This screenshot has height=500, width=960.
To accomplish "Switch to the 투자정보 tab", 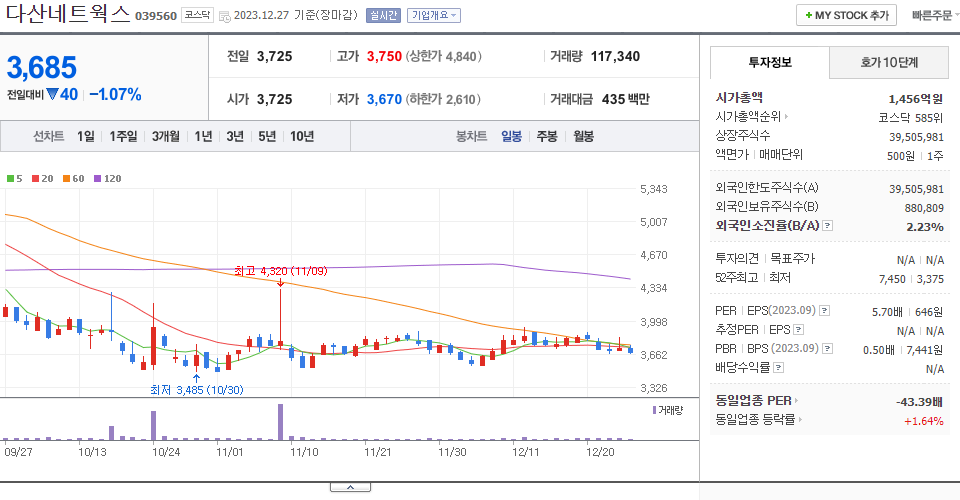I will [x=770, y=62].
